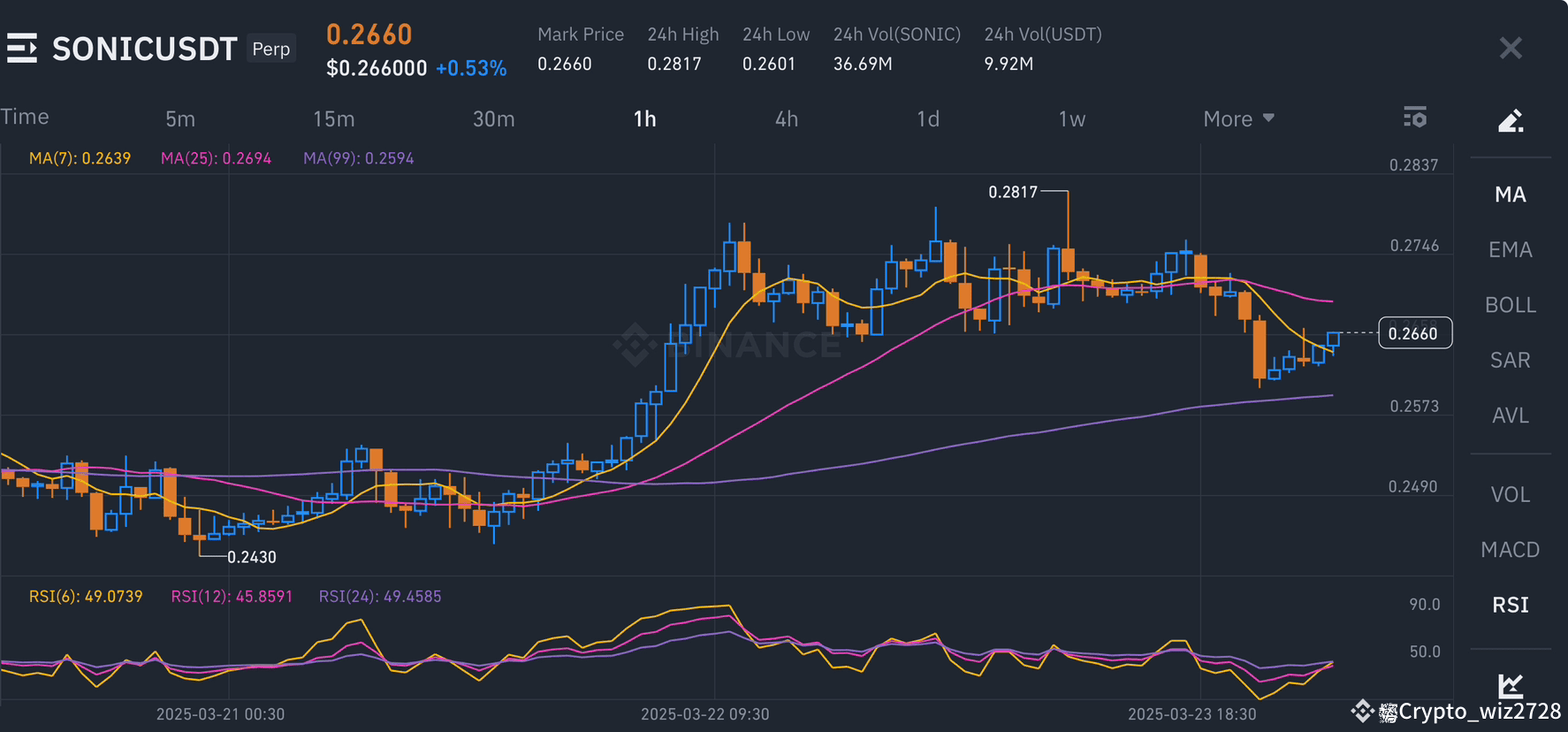Screen dimensions: 1568x732
Task: Switch to the 1d timeframe
Action: click(x=928, y=118)
